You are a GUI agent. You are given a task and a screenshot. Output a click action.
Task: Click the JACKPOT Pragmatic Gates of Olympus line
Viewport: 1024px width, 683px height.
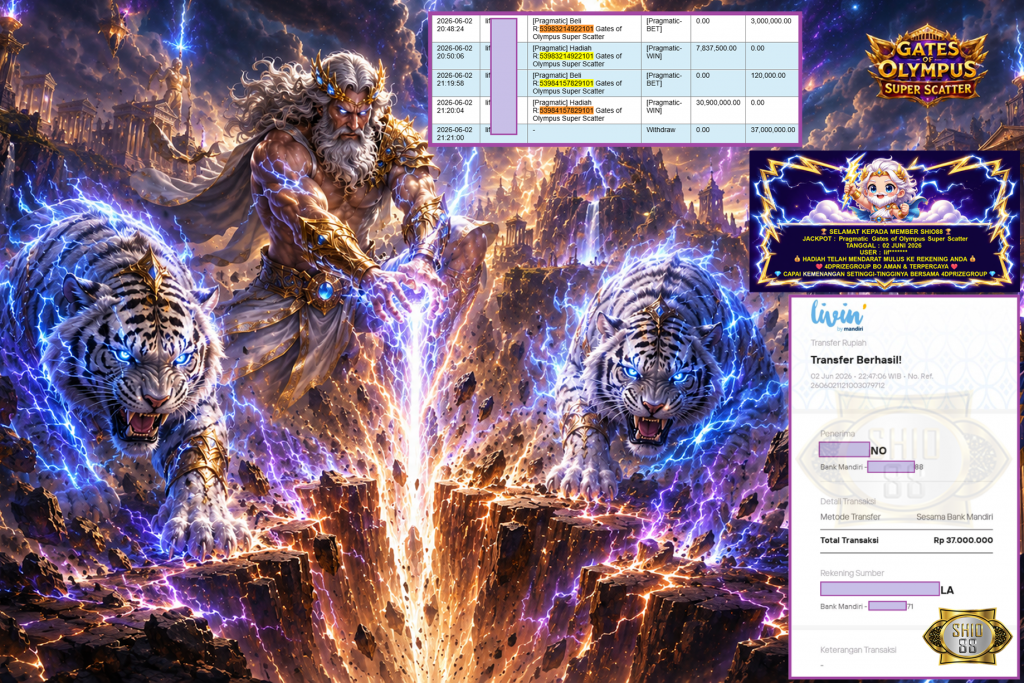[885, 239]
